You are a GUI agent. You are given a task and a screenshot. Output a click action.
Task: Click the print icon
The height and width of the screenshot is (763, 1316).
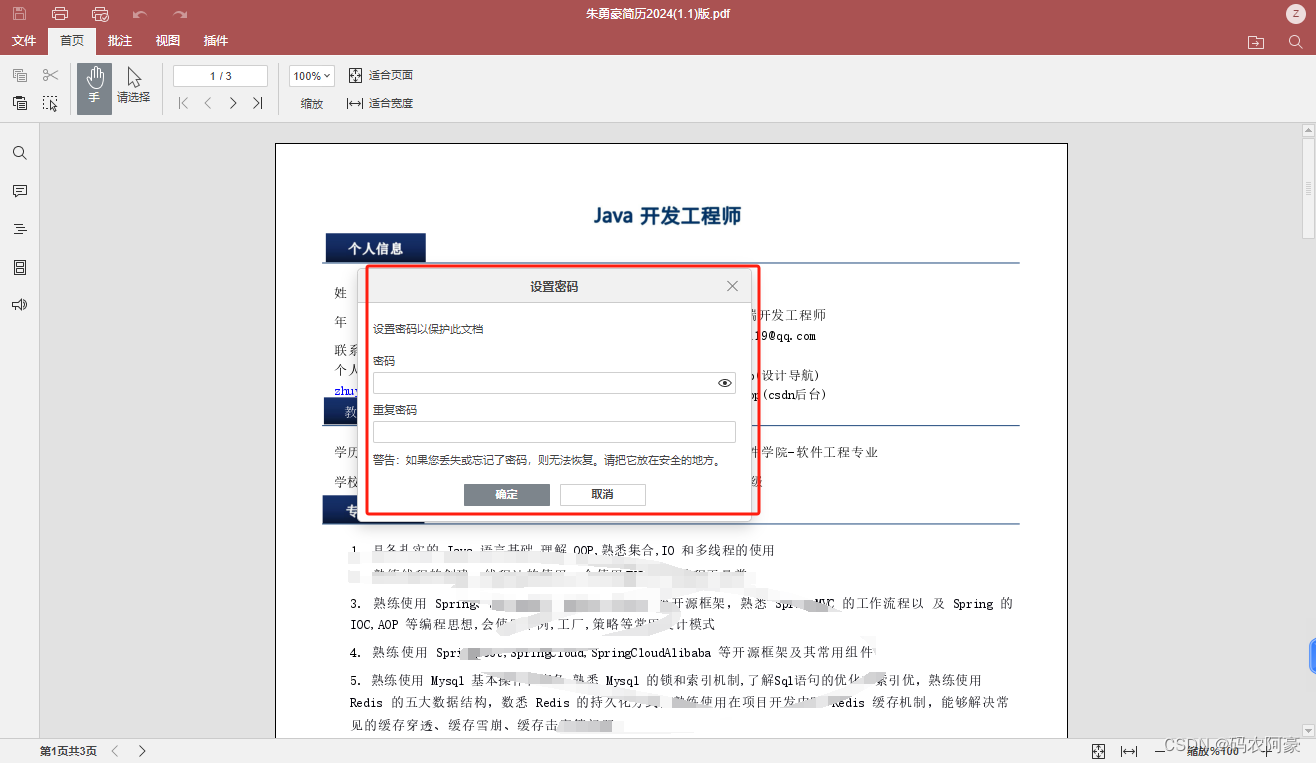(60, 14)
